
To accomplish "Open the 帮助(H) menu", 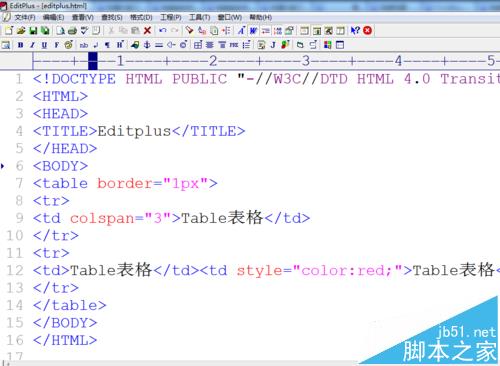I will pos(261,17).
